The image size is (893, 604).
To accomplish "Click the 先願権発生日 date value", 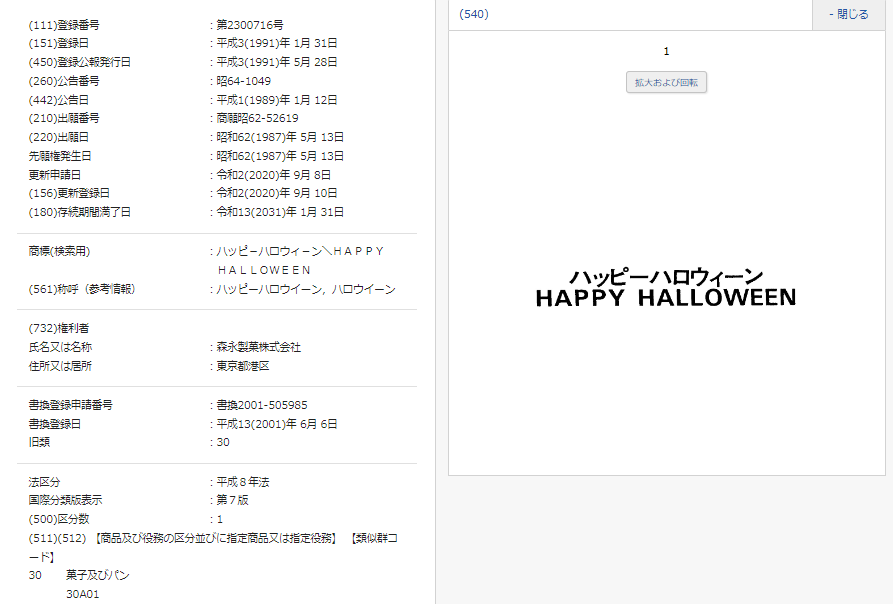I will [x=280, y=156].
